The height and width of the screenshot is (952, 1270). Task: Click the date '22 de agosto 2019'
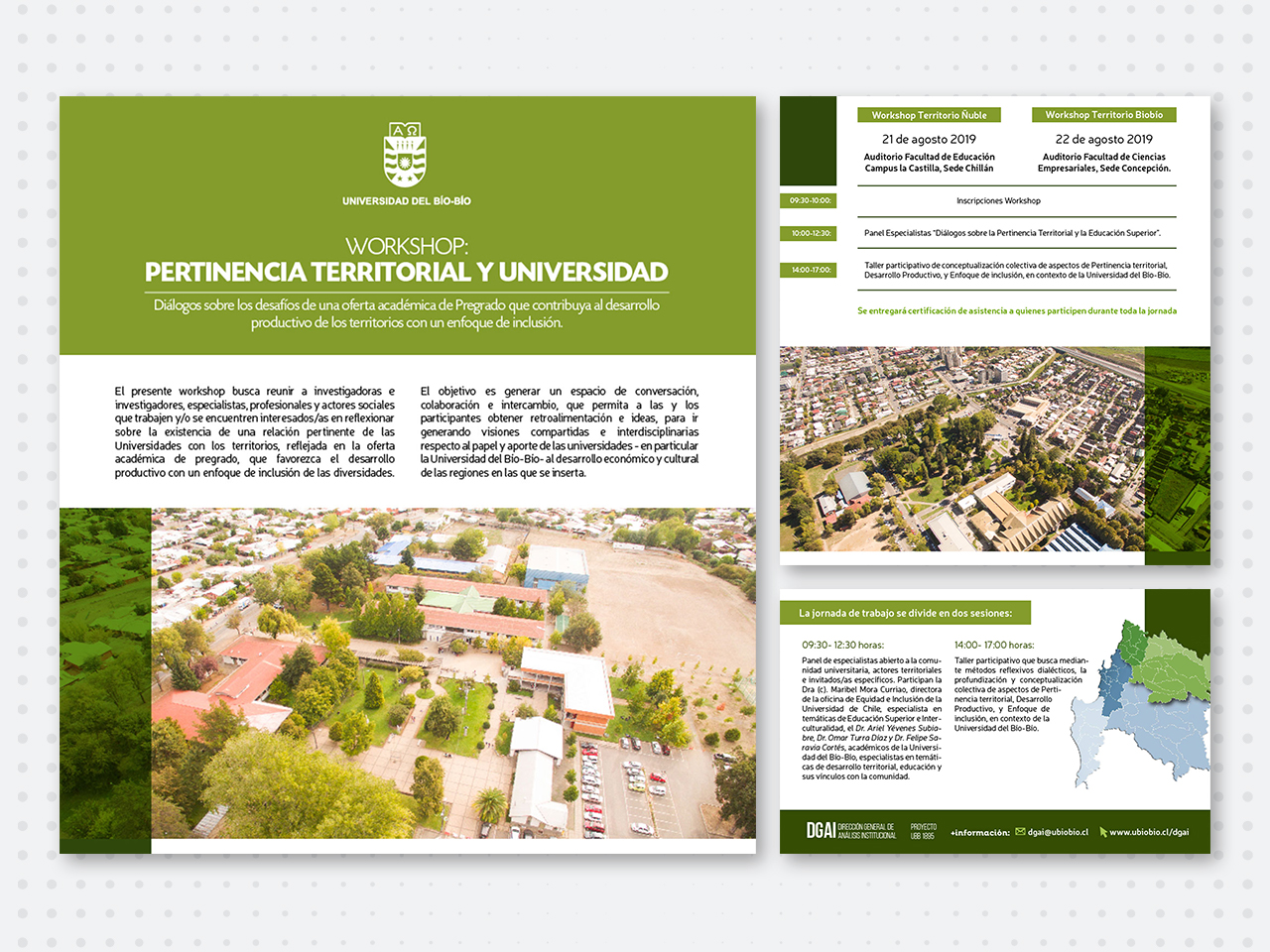coord(1104,140)
